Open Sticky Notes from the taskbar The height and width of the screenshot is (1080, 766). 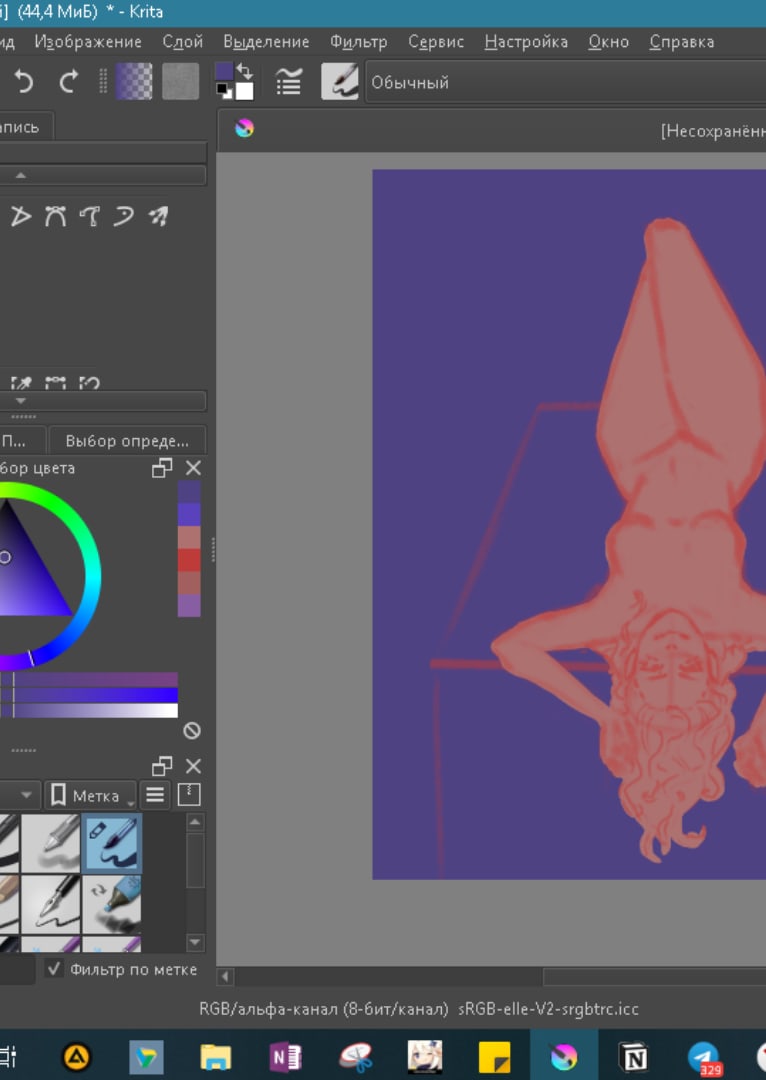494,1056
